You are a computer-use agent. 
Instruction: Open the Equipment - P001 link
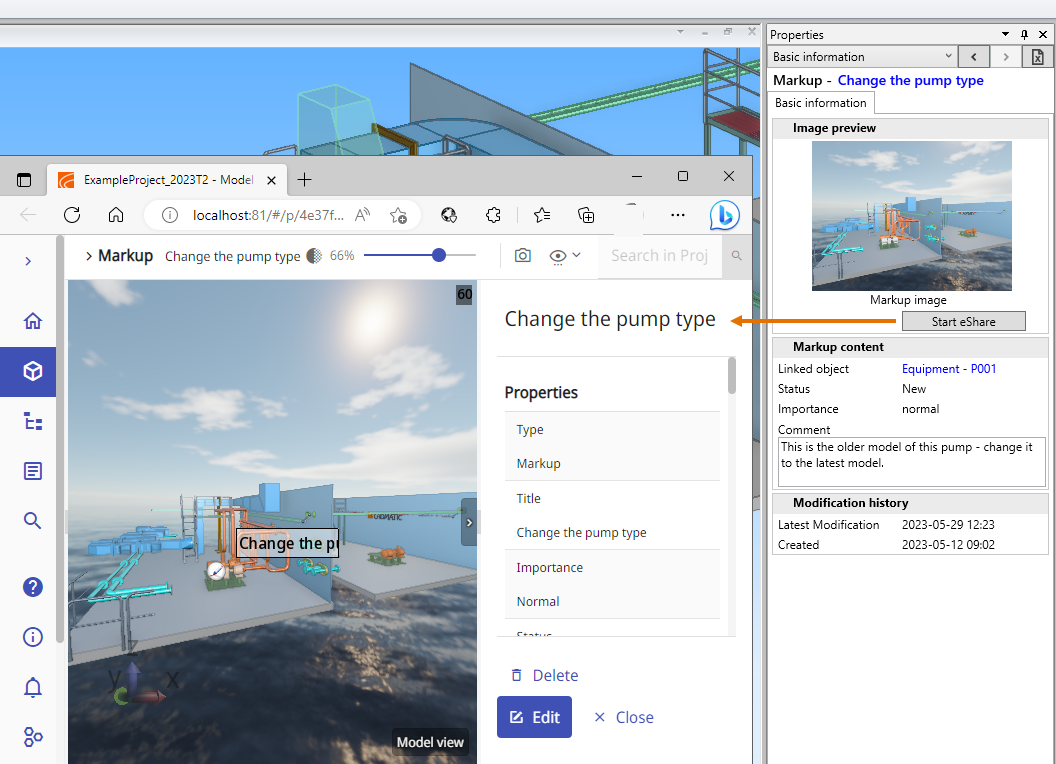(948, 369)
